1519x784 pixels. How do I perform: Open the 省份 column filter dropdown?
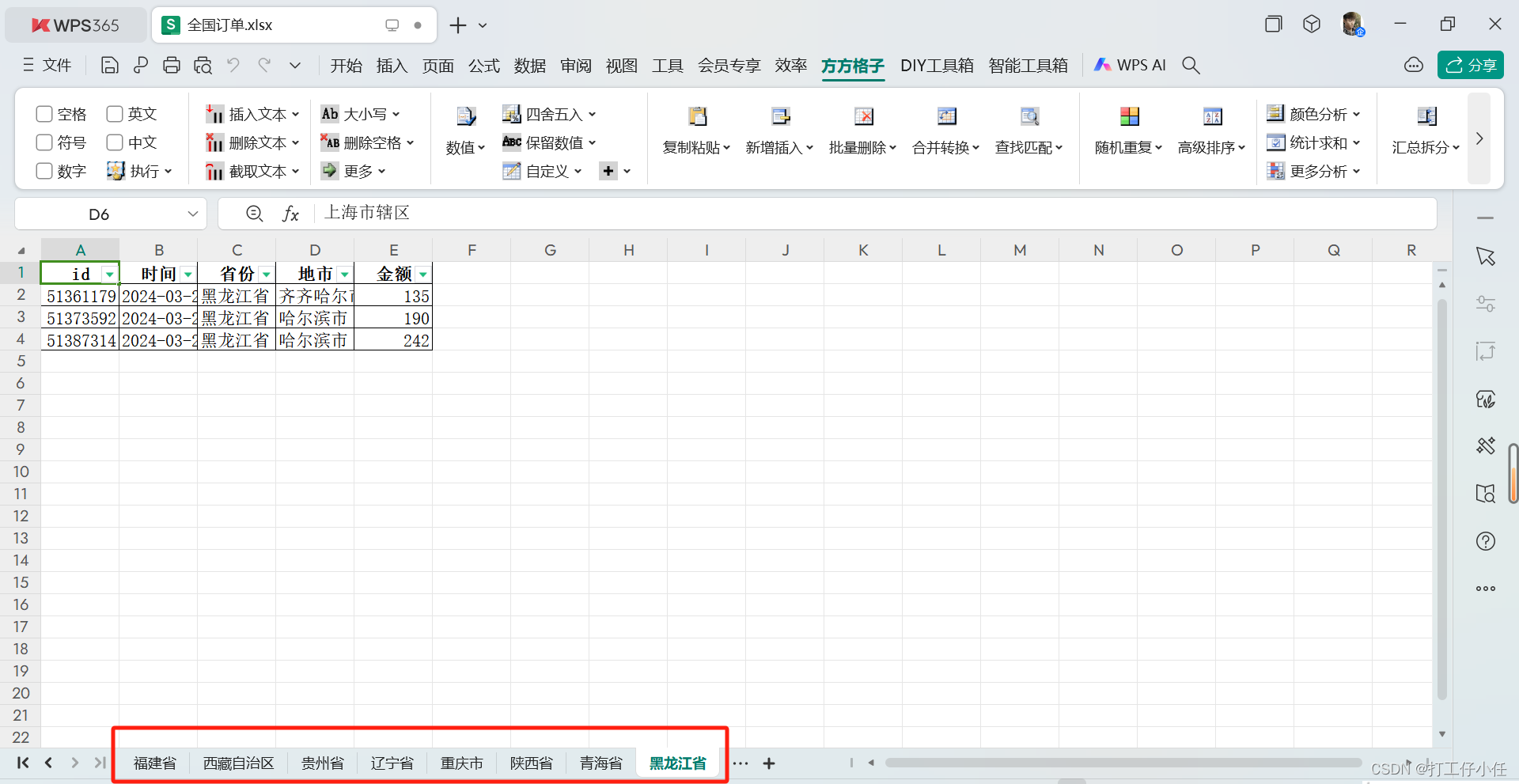[x=266, y=275]
